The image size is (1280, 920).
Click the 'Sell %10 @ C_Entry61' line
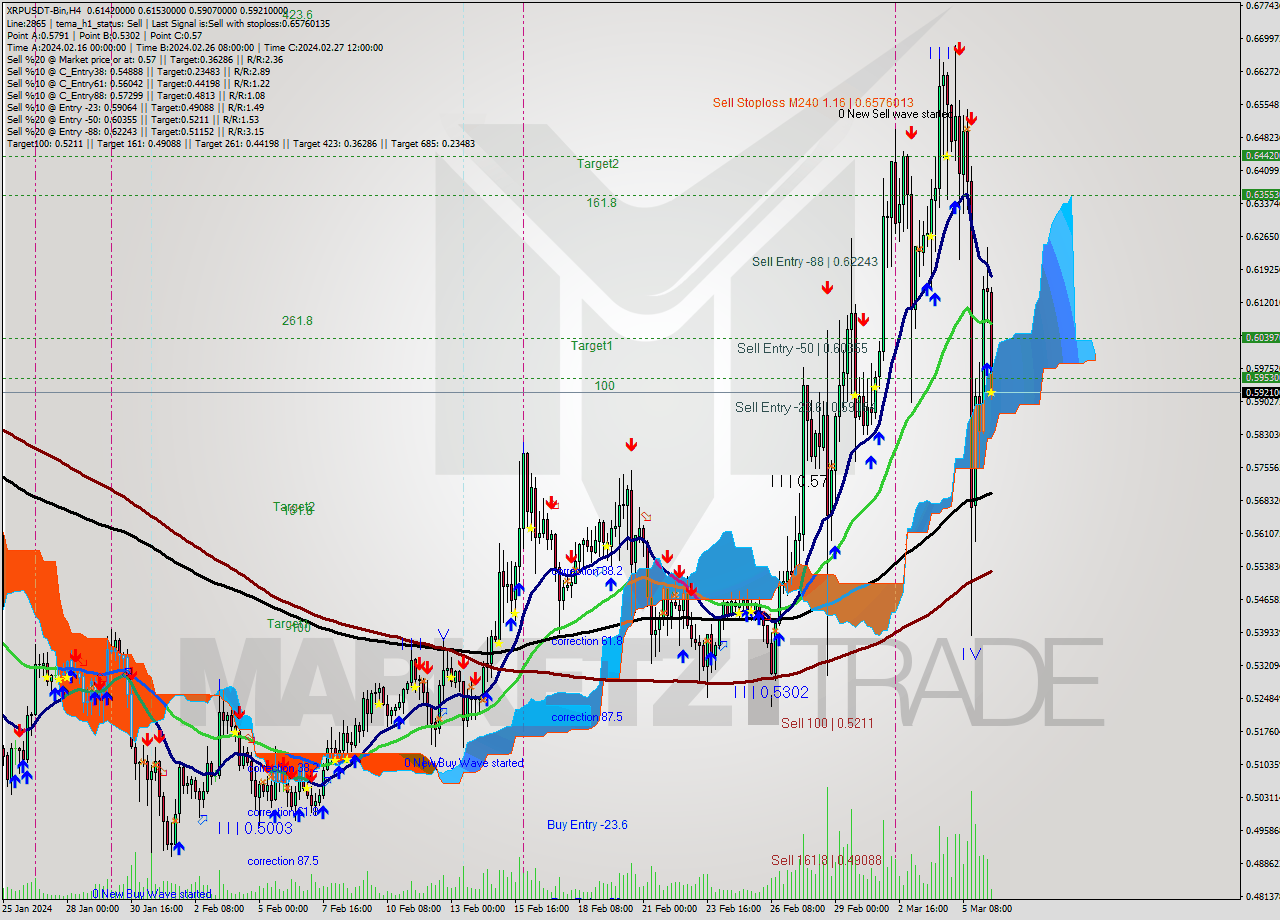(x=138, y=83)
